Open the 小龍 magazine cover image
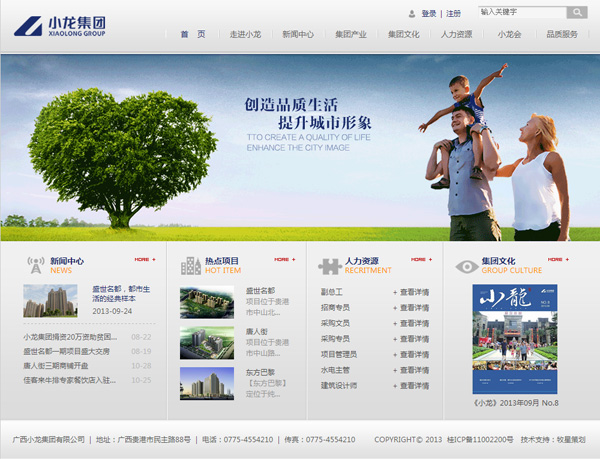This screenshot has height=459, width=600. (x=515, y=339)
